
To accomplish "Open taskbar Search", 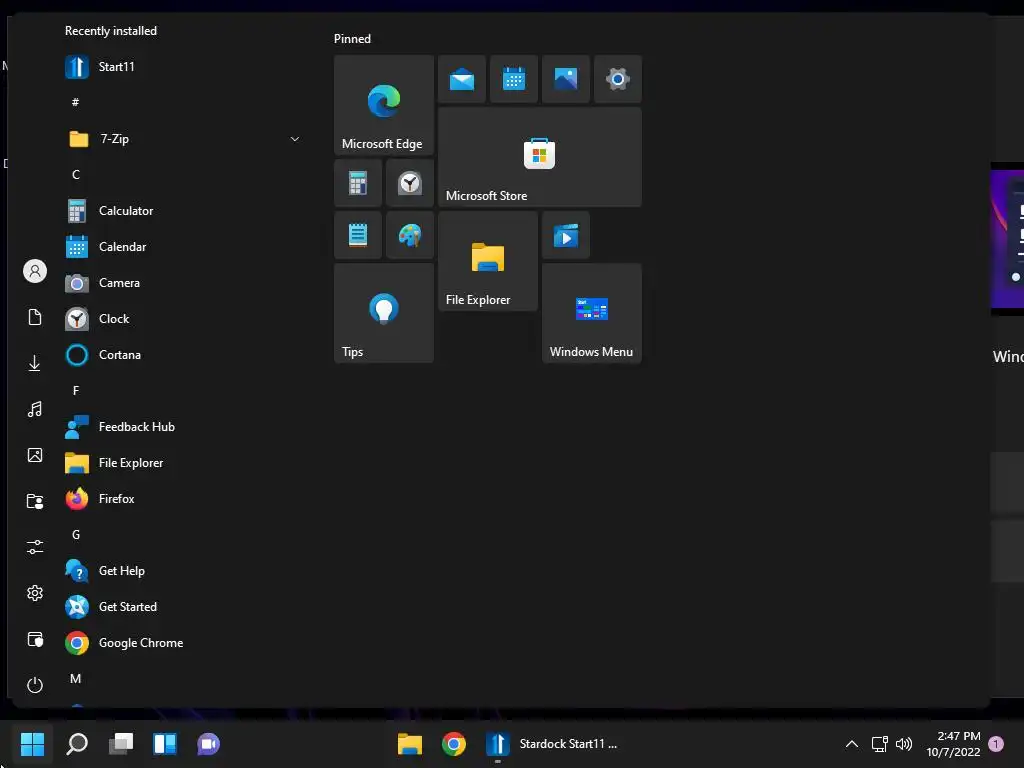I will (77, 743).
